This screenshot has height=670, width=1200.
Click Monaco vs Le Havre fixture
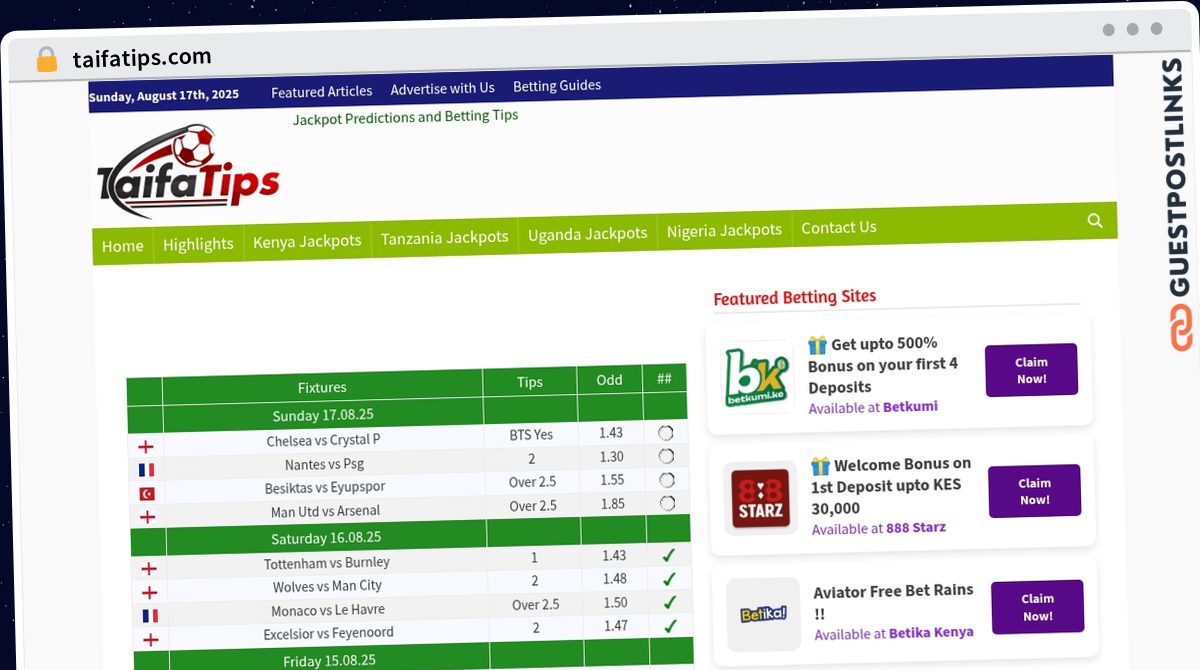[x=328, y=610]
